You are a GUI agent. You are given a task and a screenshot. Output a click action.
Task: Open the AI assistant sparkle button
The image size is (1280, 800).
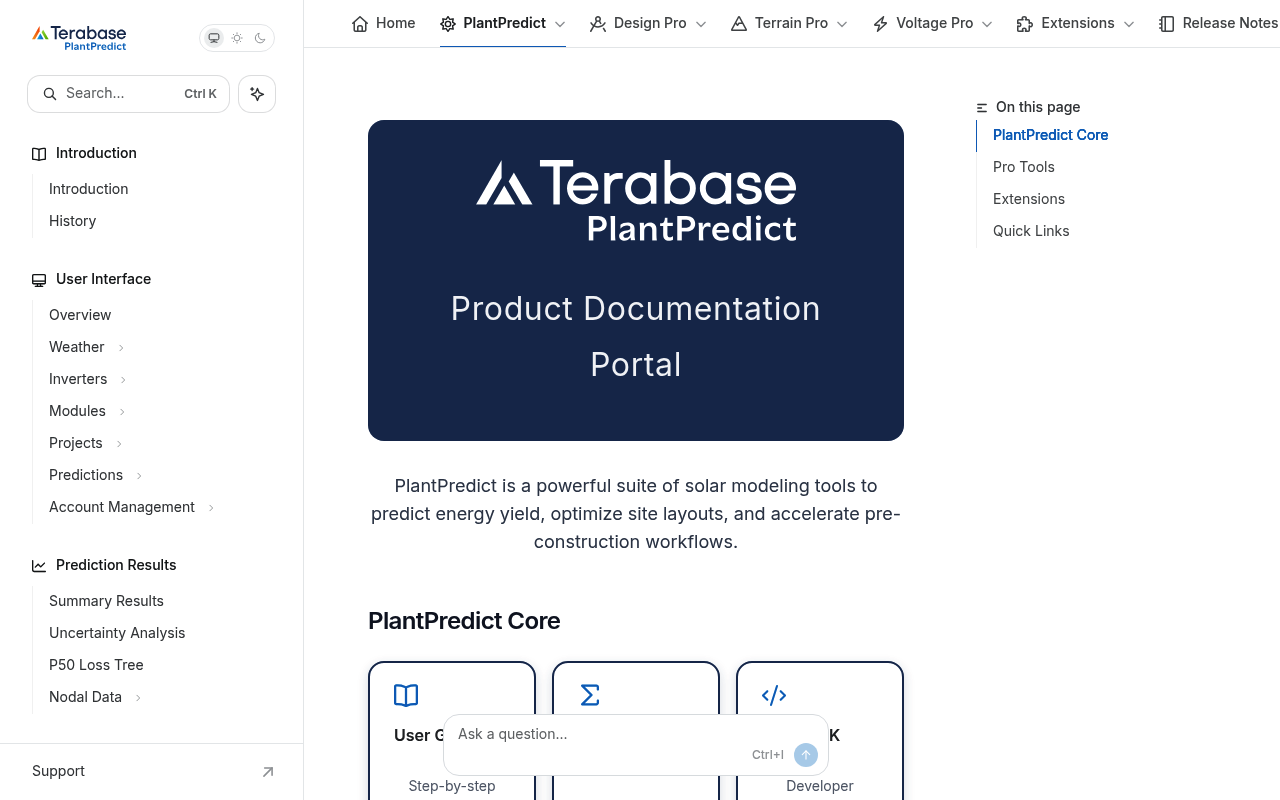pyautogui.click(x=257, y=94)
